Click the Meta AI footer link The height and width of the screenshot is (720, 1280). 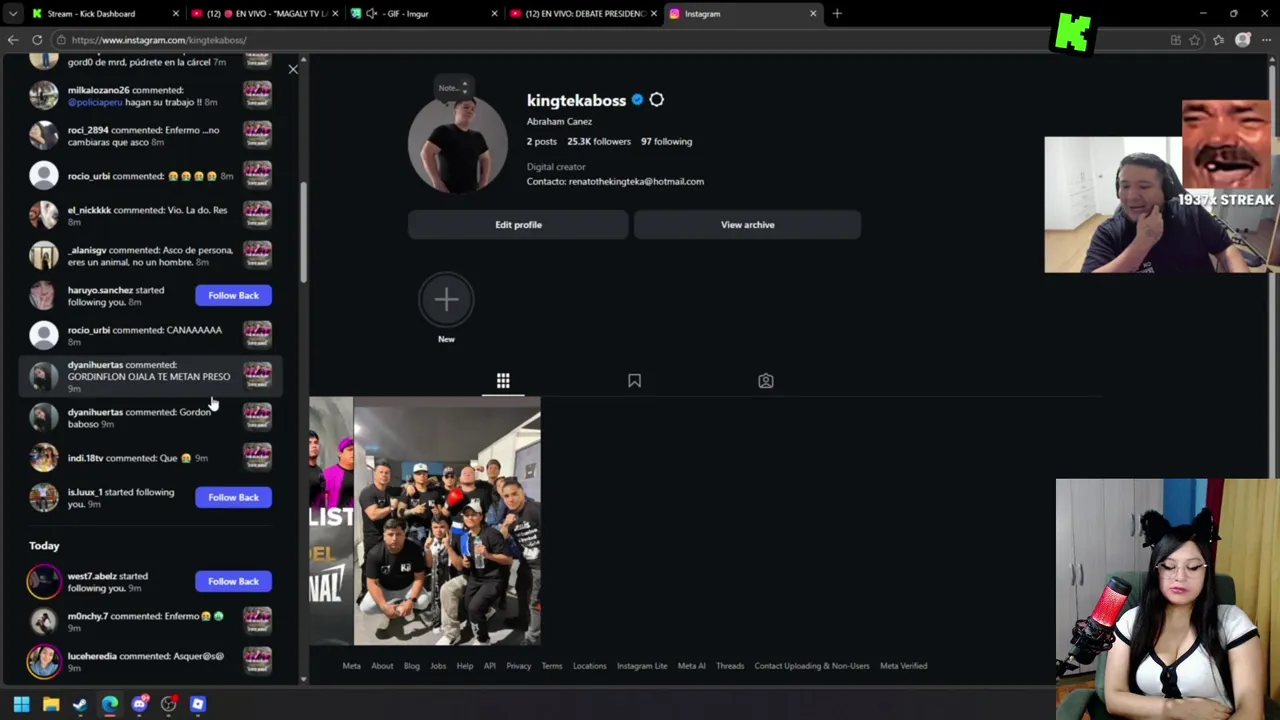(691, 666)
